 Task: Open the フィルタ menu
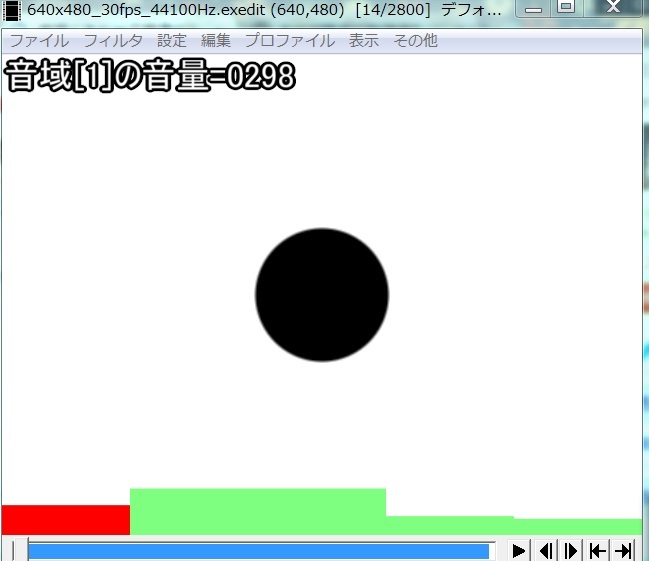click(x=113, y=41)
